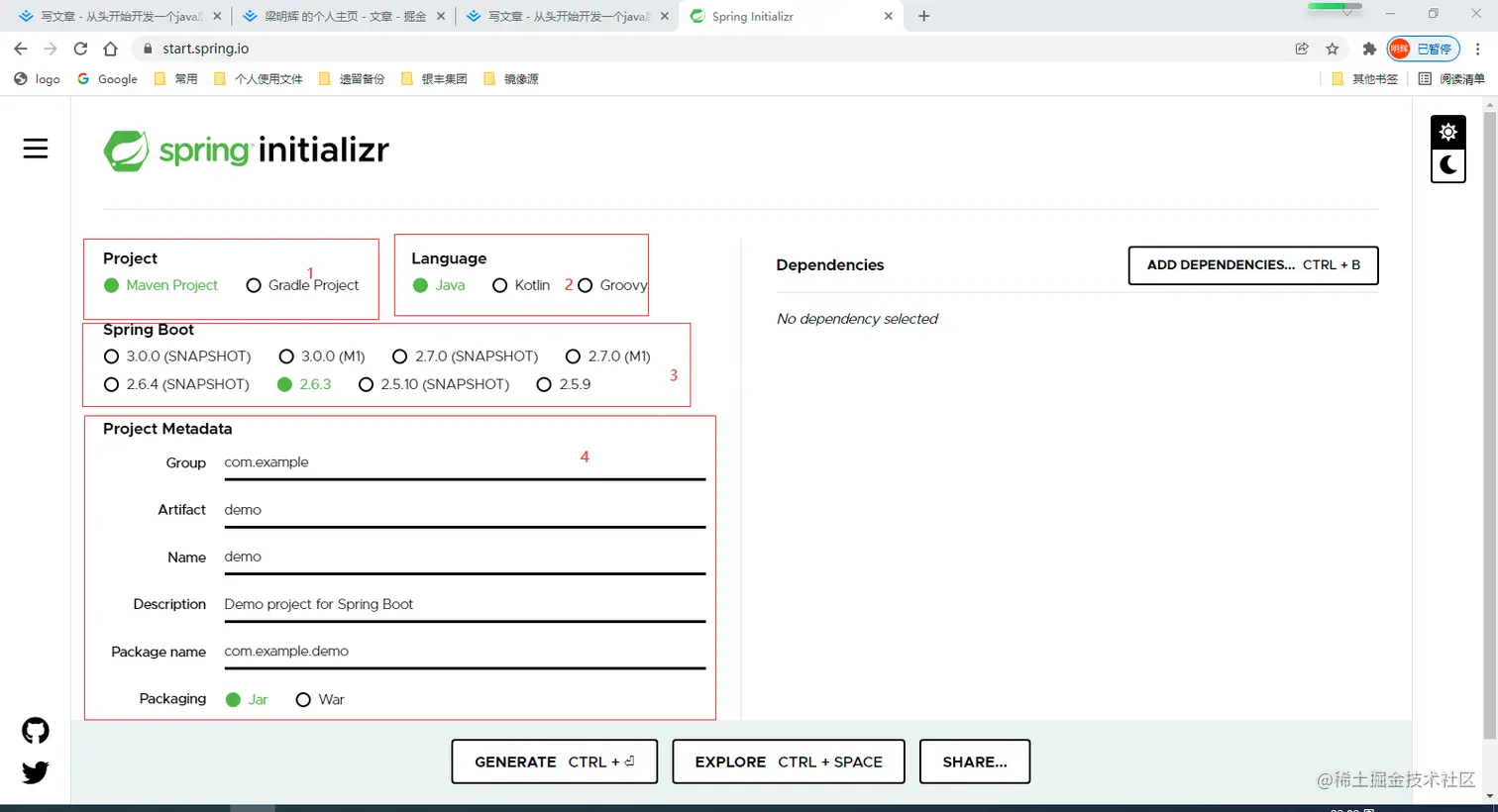Open Chrome three-dot menu

click(x=1477, y=49)
